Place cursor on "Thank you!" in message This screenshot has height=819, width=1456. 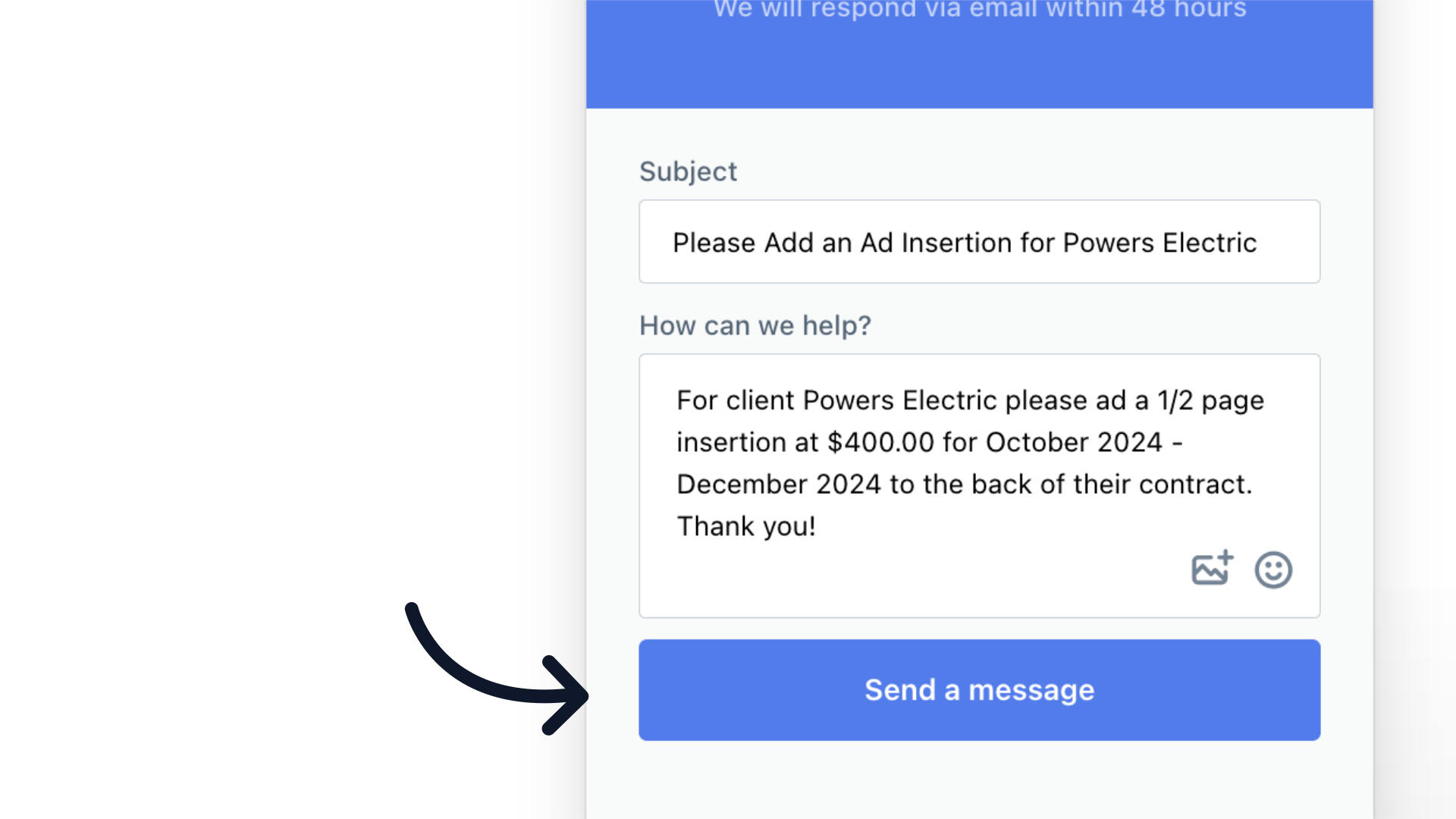746,526
